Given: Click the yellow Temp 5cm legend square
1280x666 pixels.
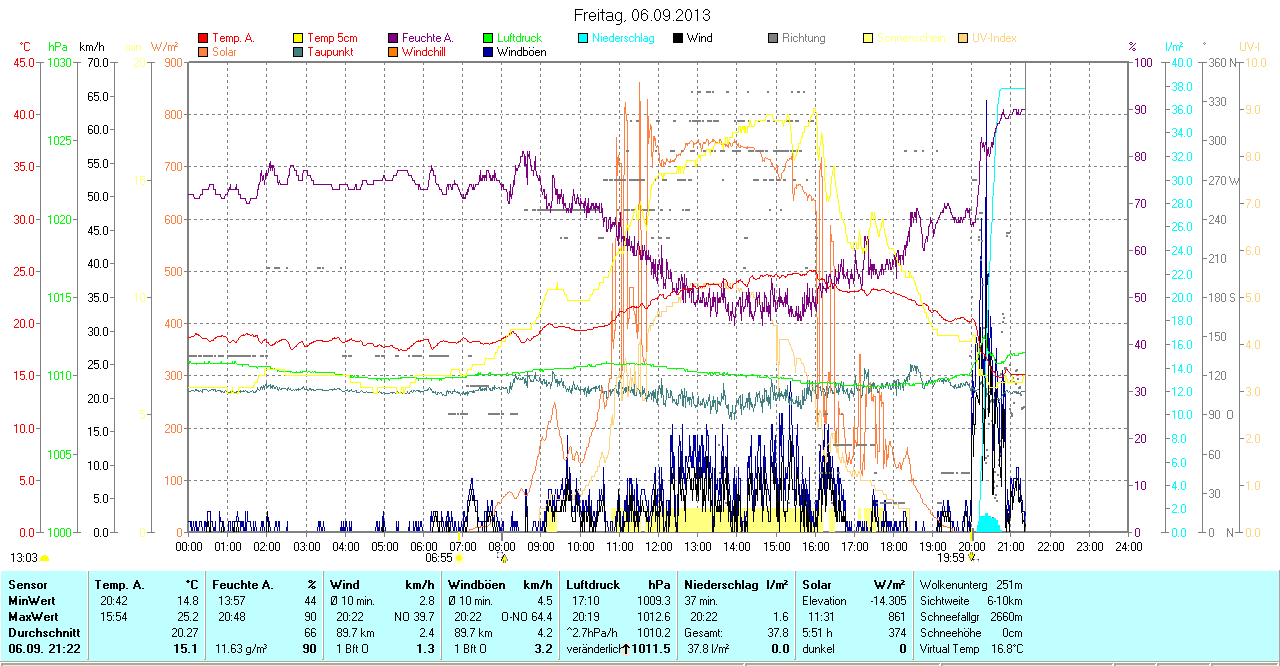Looking at the screenshot, I should point(298,38).
